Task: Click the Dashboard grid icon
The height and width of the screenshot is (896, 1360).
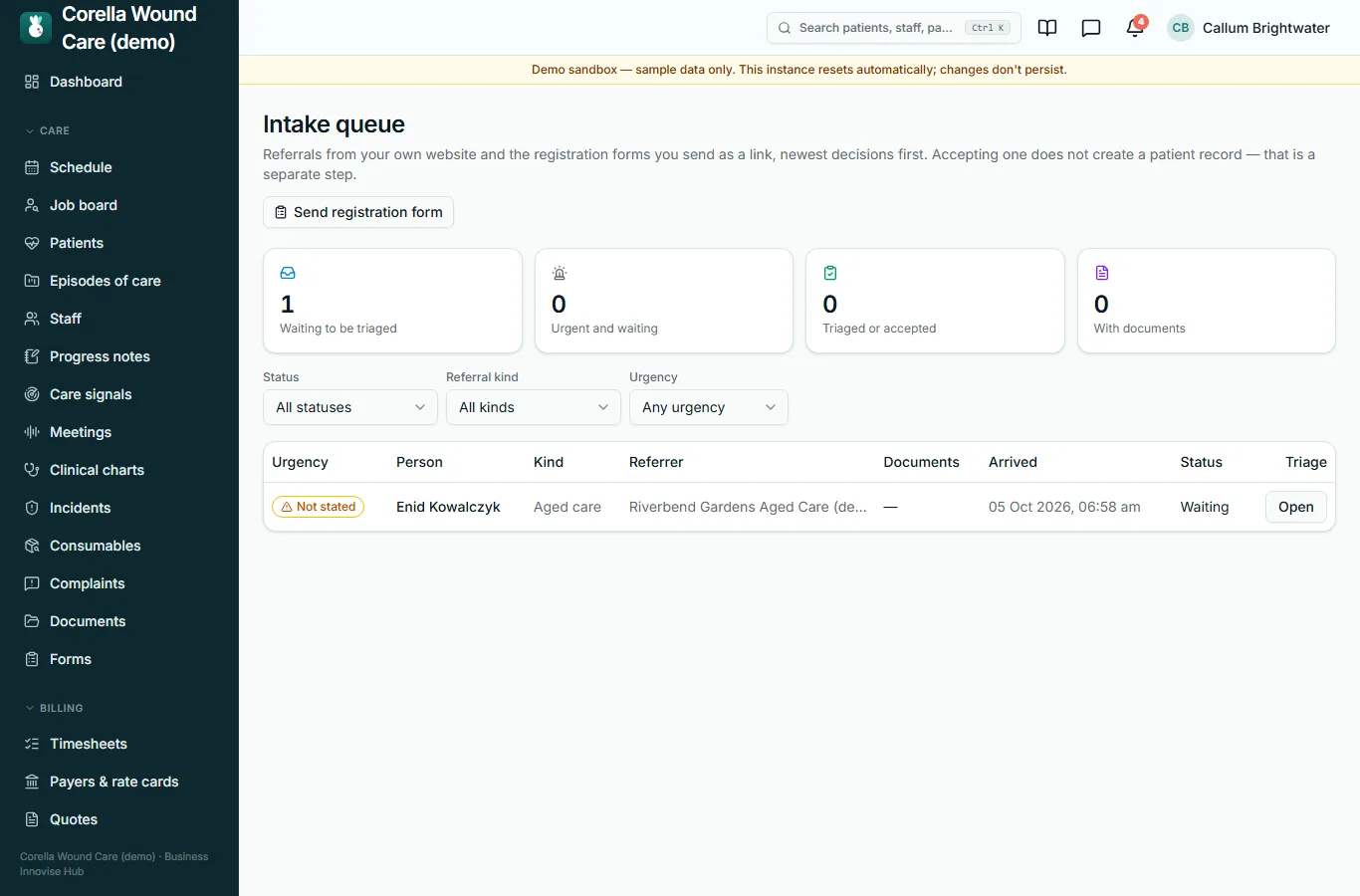Action: click(32, 82)
